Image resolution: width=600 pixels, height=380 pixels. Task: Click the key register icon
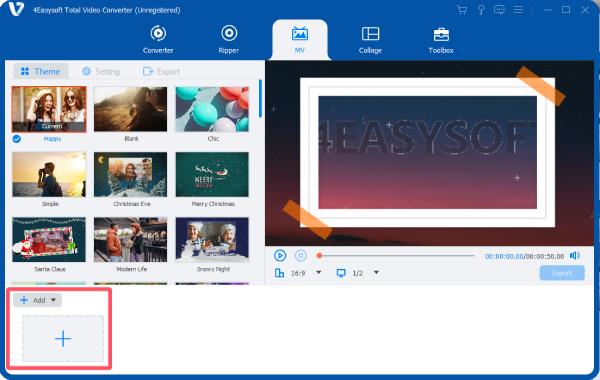click(481, 10)
